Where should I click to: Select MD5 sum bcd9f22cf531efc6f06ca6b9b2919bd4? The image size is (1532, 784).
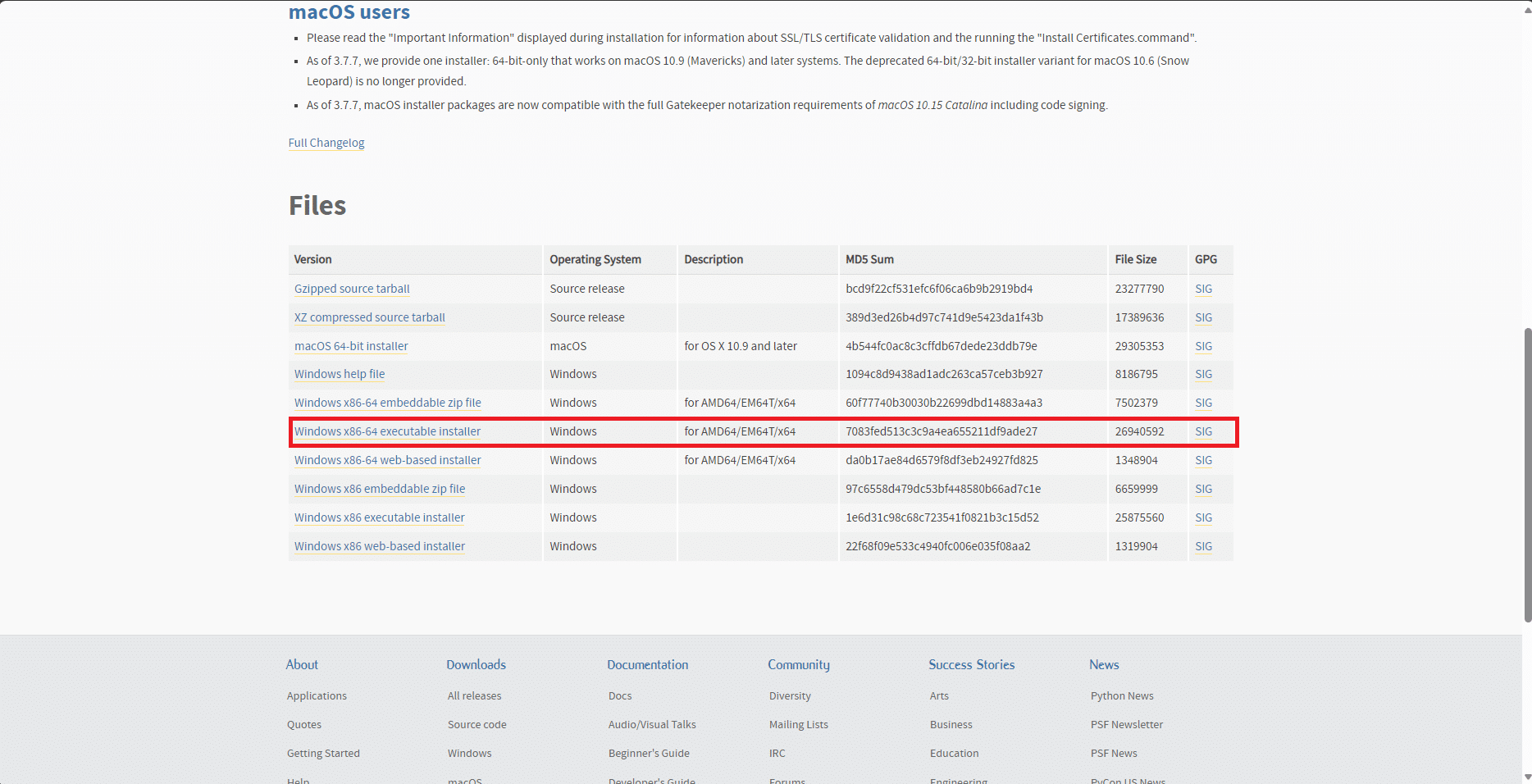pos(939,289)
